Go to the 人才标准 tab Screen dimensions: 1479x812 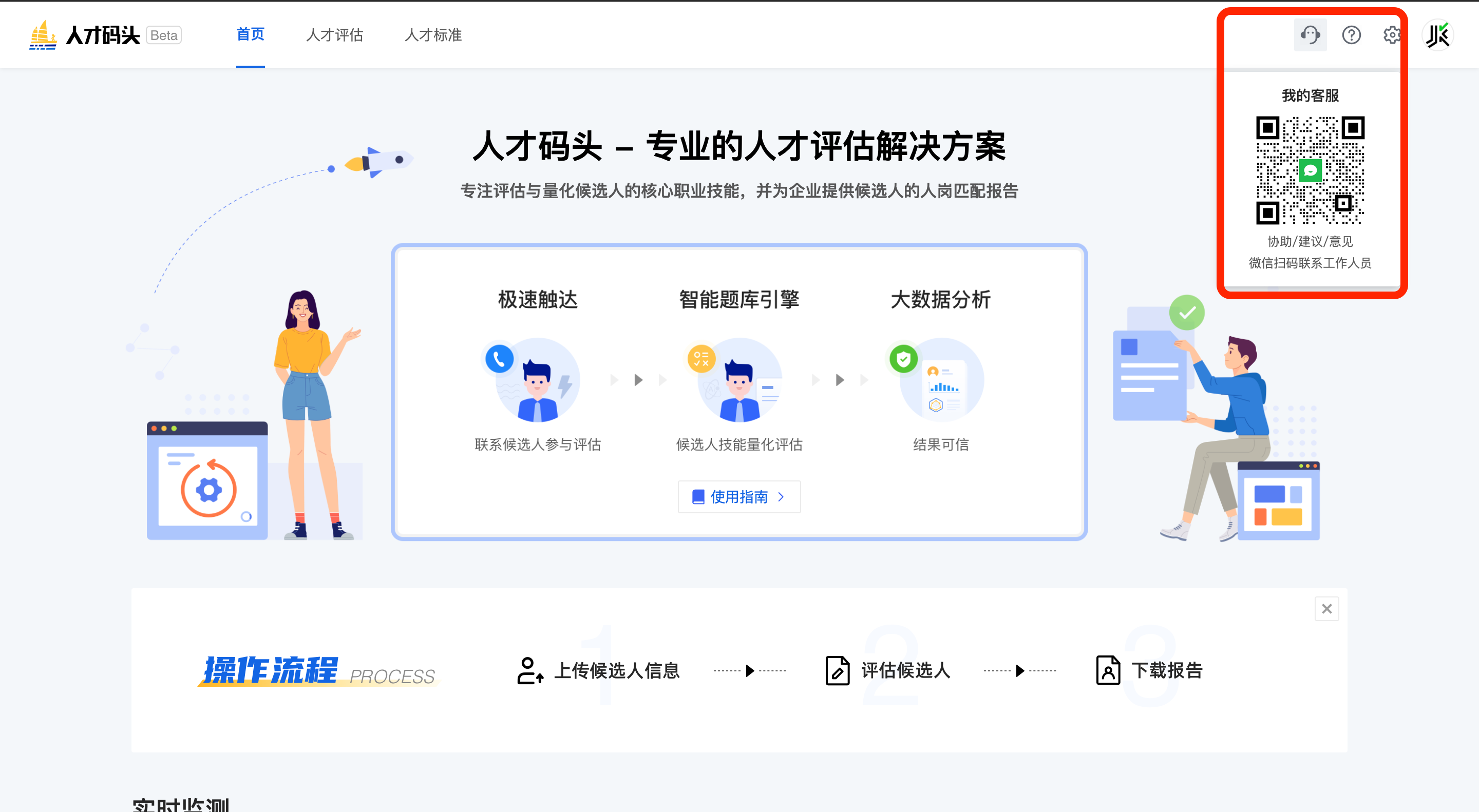click(433, 35)
